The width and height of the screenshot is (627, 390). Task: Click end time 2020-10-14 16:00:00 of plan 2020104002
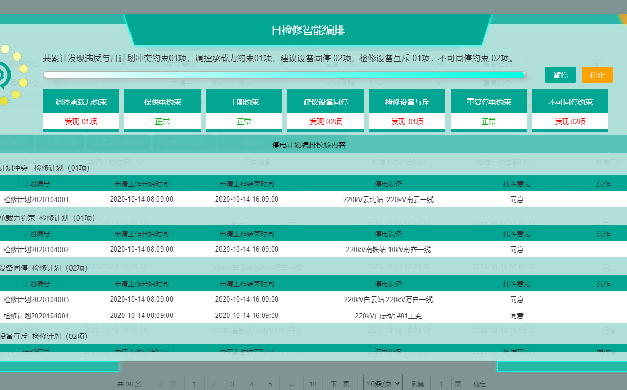pyautogui.click(x=247, y=249)
